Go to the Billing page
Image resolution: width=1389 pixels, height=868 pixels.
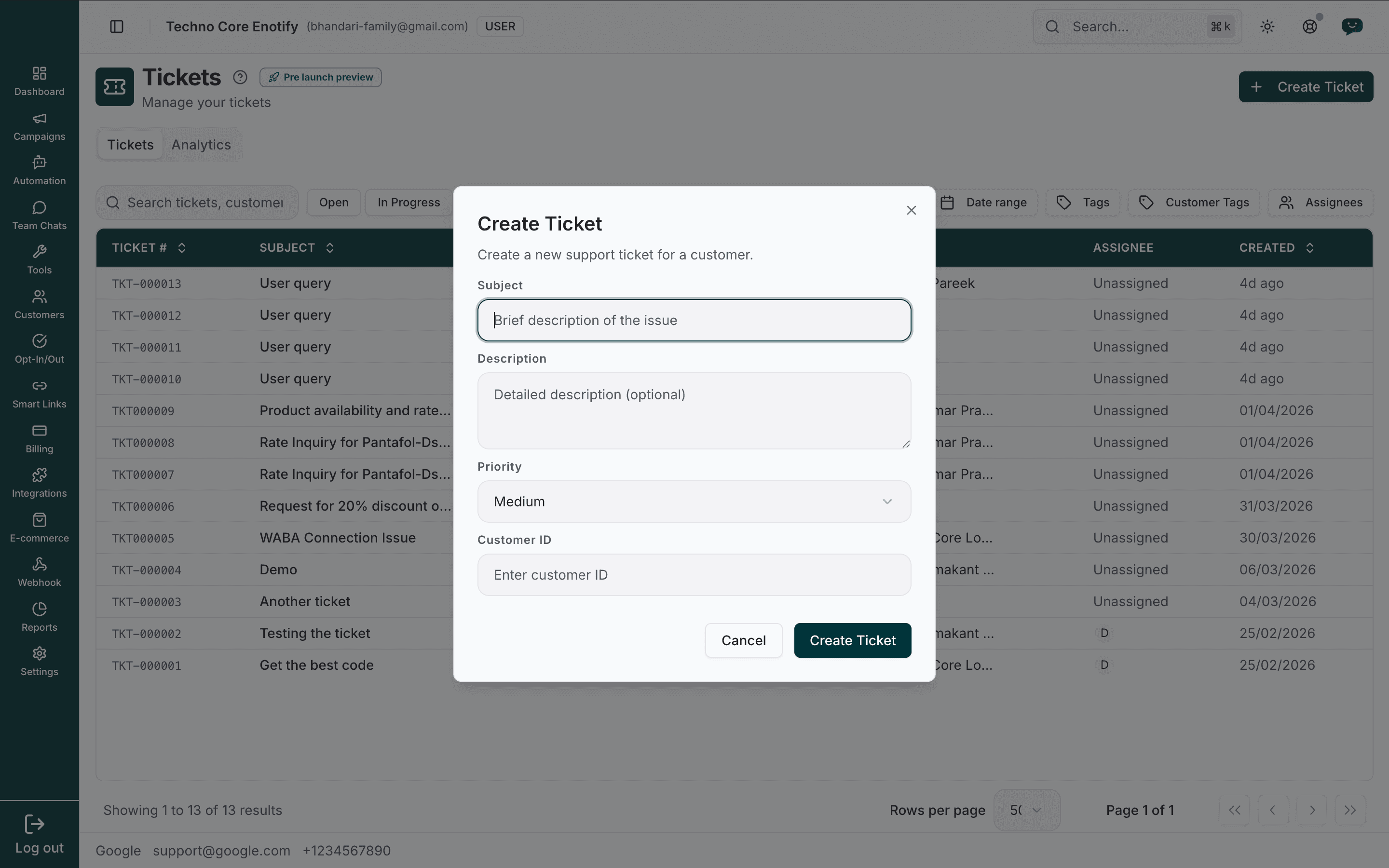click(x=39, y=439)
